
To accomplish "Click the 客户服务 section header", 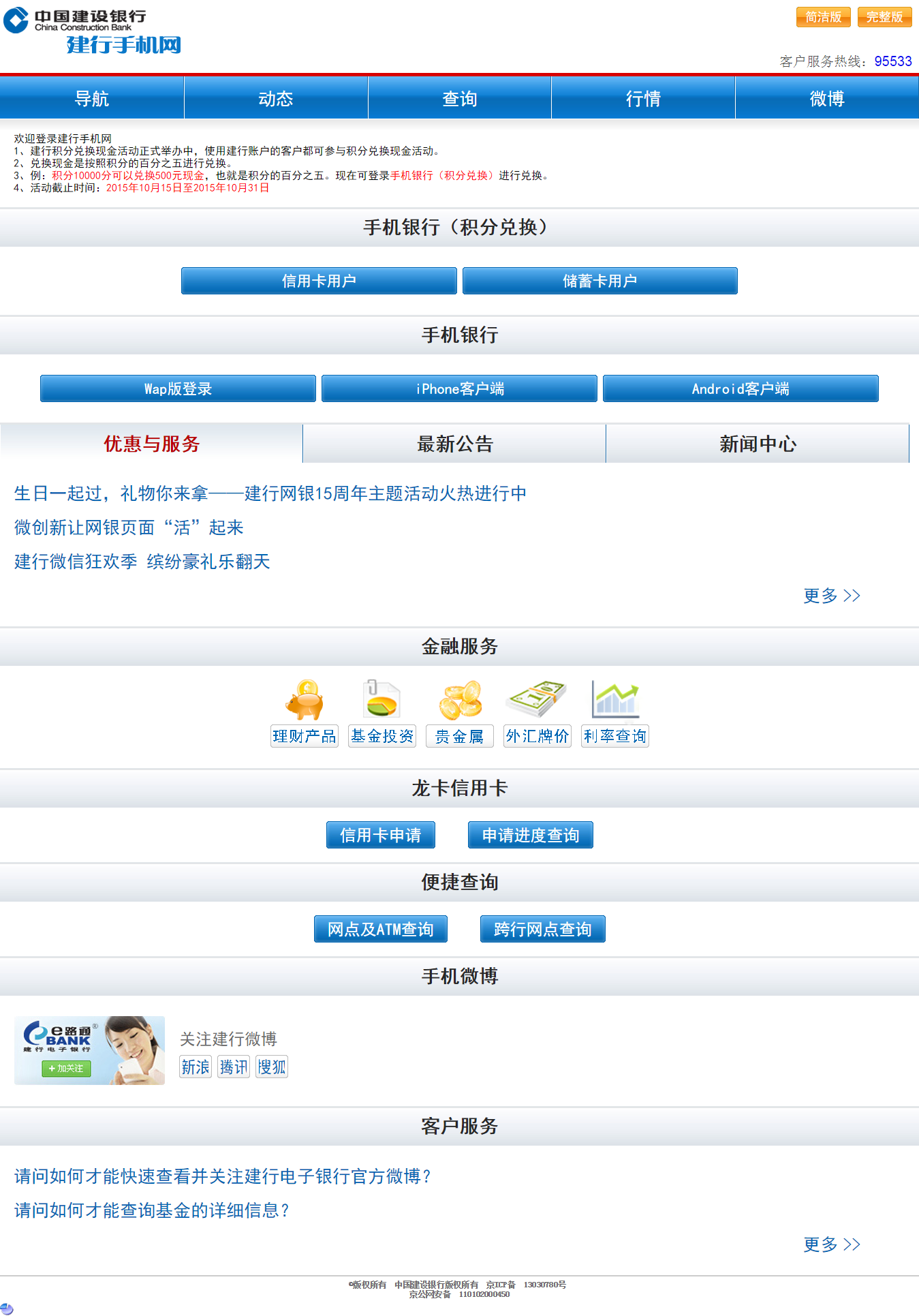I will click(x=459, y=1126).
